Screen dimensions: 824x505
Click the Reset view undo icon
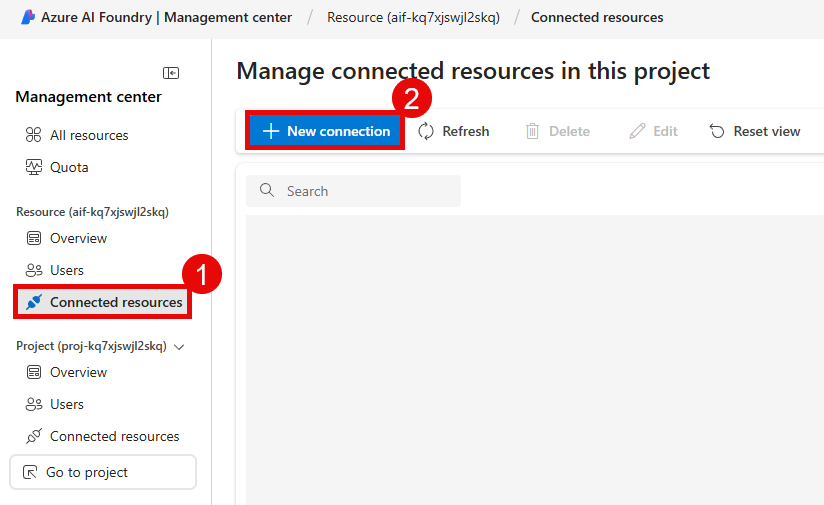point(717,131)
